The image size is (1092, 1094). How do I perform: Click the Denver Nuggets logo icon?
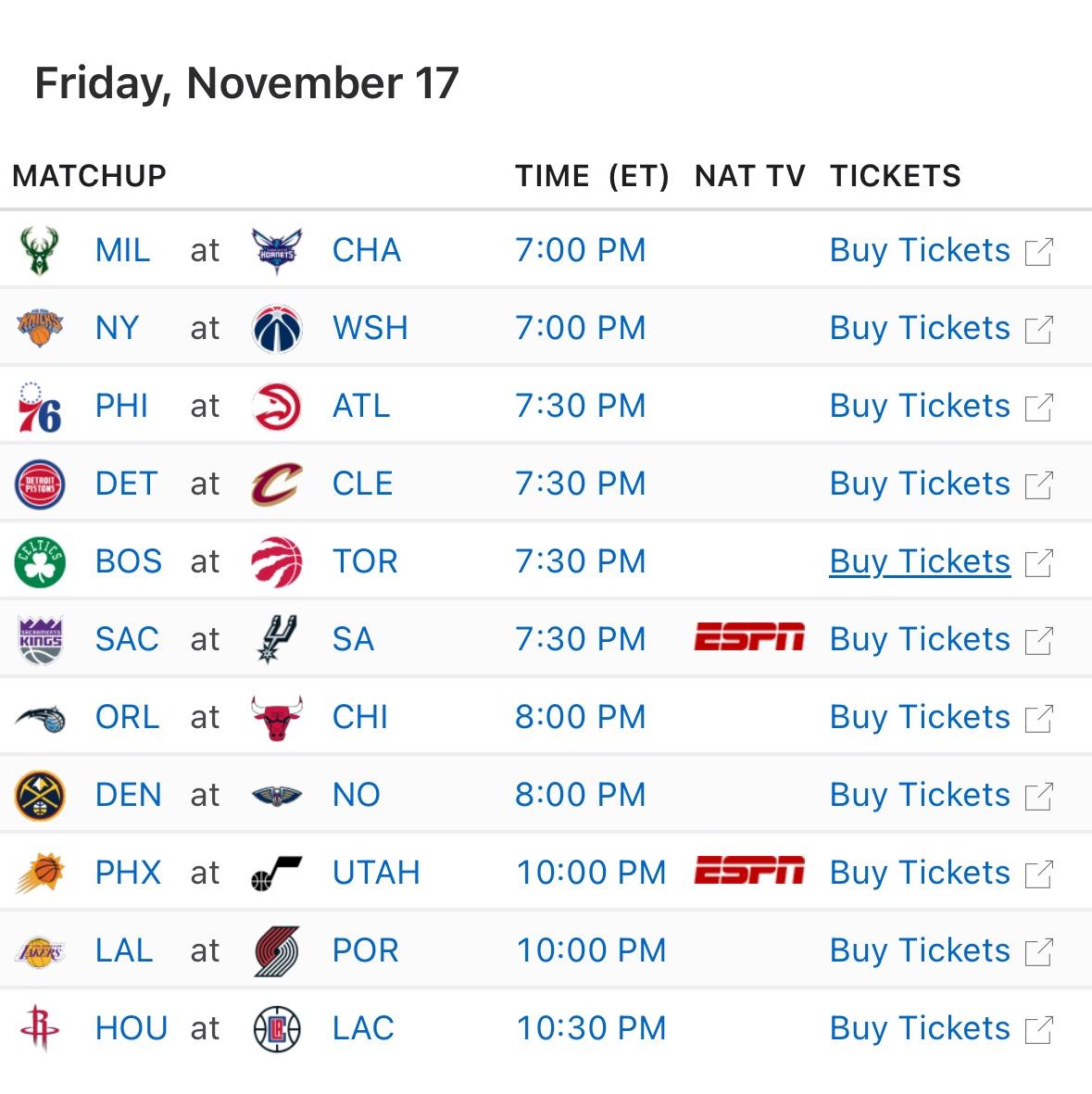[39, 796]
